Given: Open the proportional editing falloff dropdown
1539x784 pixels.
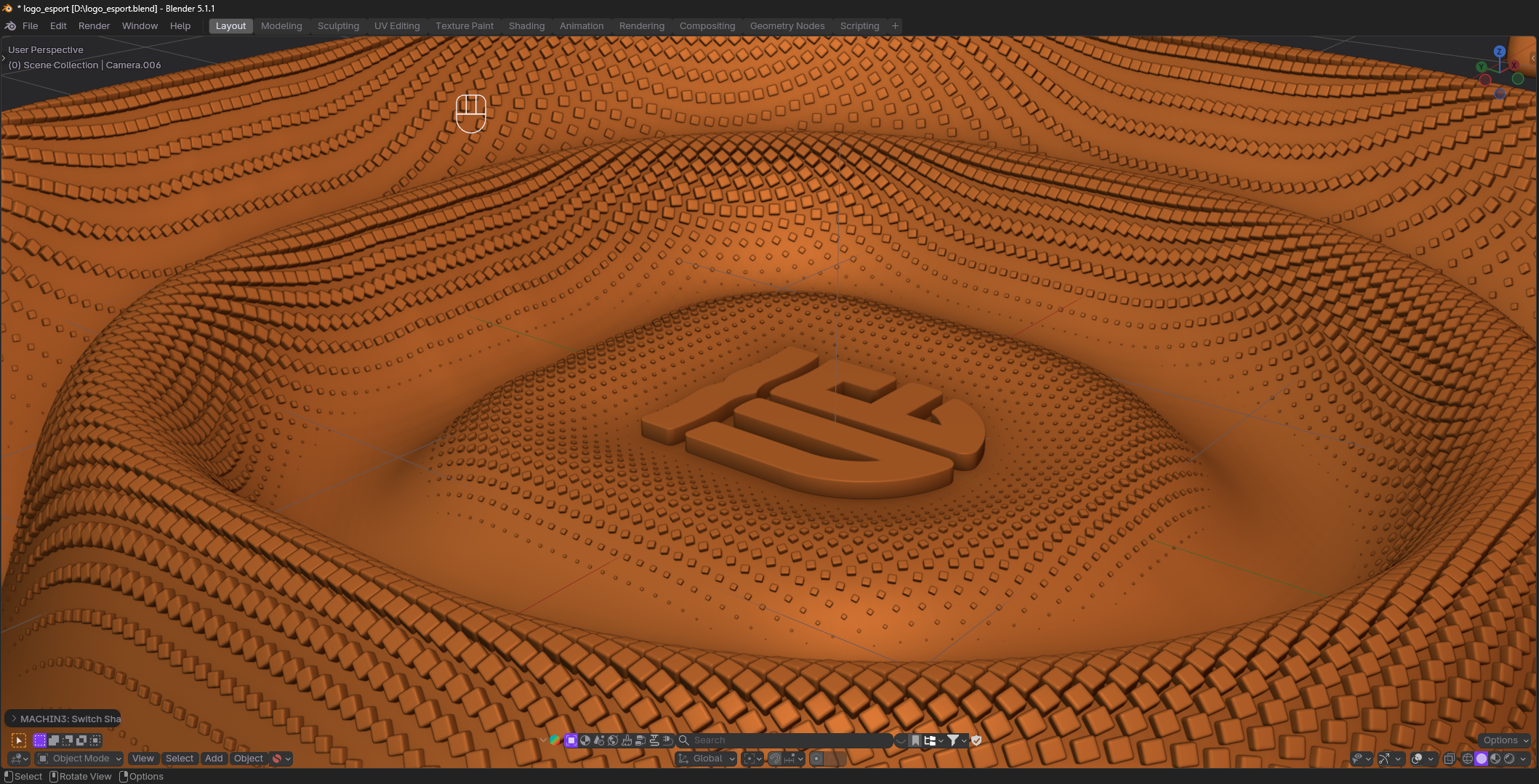Looking at the screenshot, I should click(x=836, y=759).
